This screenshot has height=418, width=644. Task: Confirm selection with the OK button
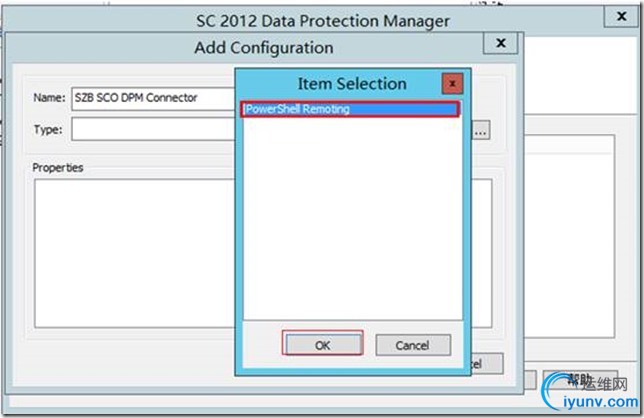323,345
